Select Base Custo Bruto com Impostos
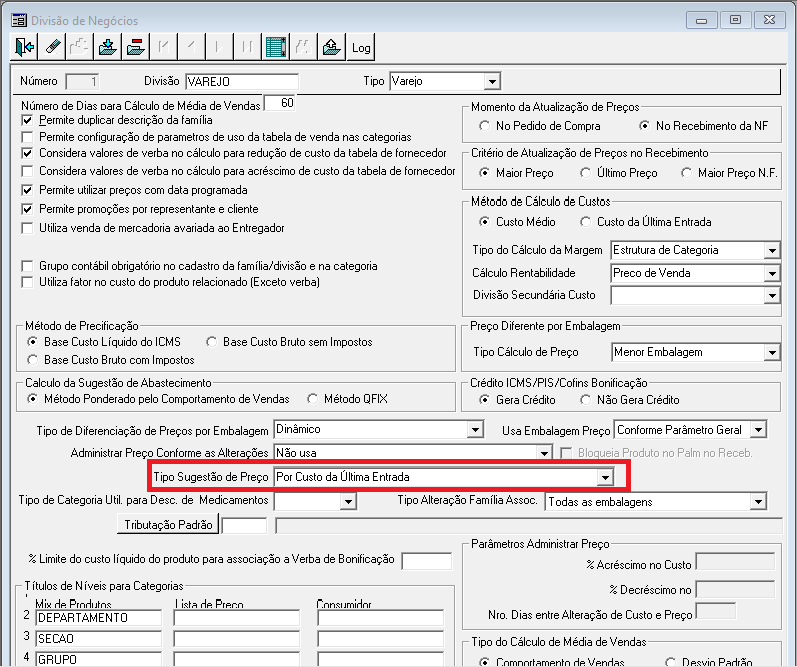The width and height of the screenshot is (797, 667). pos(33,360)
